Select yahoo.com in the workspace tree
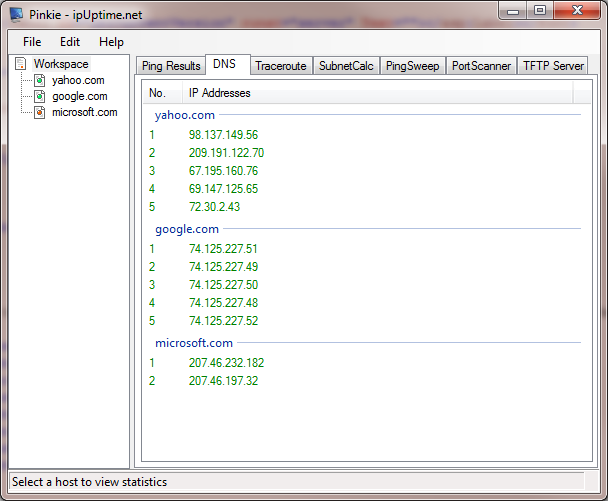The width and height of the screenshot is (608, 501). click(x=78, y=80)
